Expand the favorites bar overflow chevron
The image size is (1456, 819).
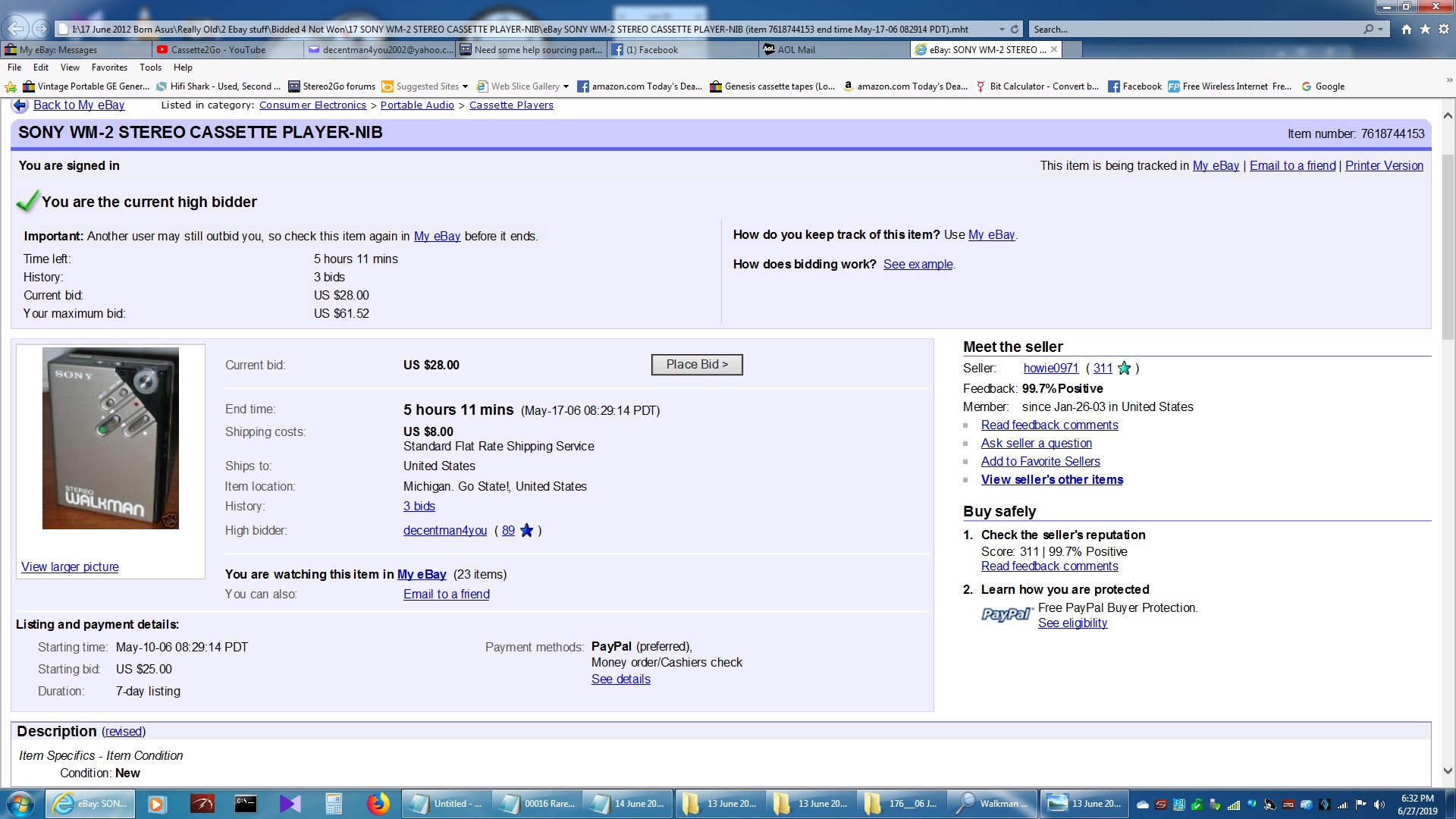click(1448, 79)
